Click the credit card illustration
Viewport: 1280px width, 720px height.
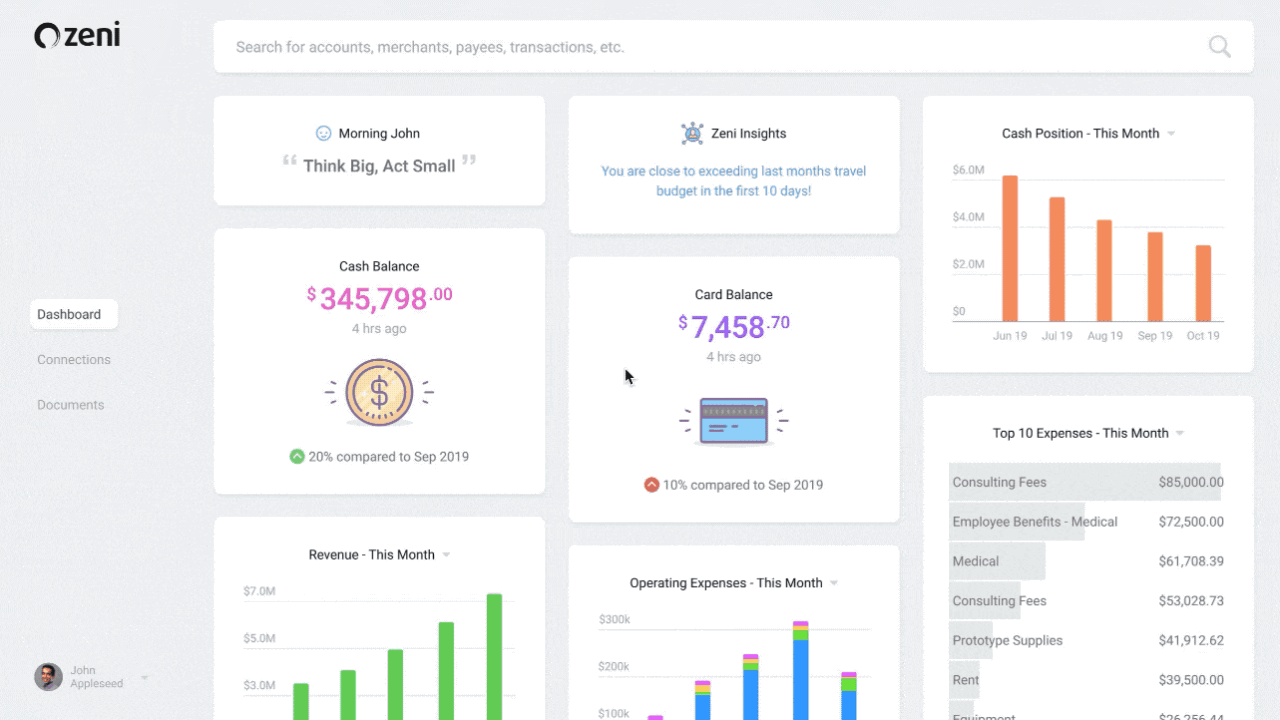point(734,421)
